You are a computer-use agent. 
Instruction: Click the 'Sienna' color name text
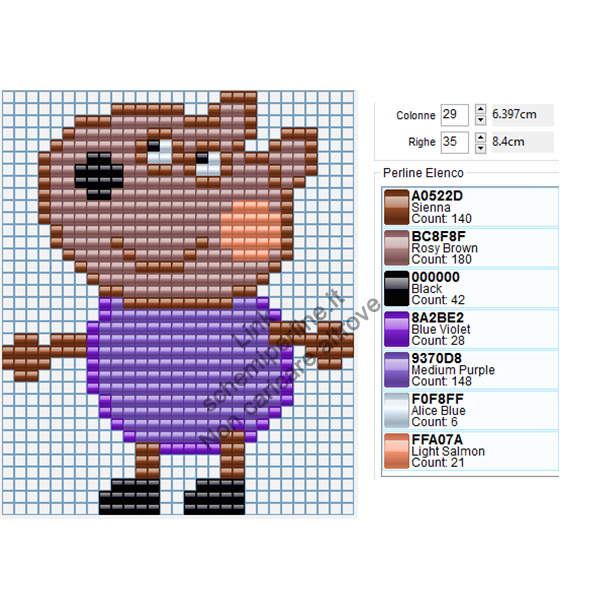point(430,207)
